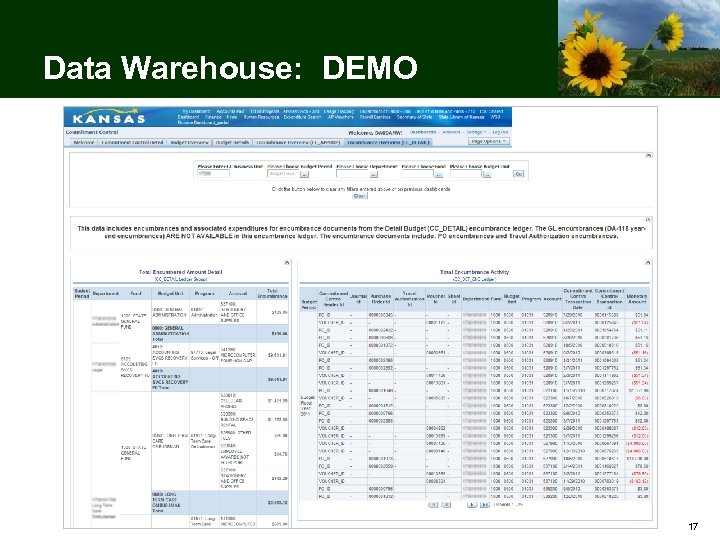Switch to the Budget Overview tab
The height and width of the screenshot is (540, 720).
coord(189,143)
